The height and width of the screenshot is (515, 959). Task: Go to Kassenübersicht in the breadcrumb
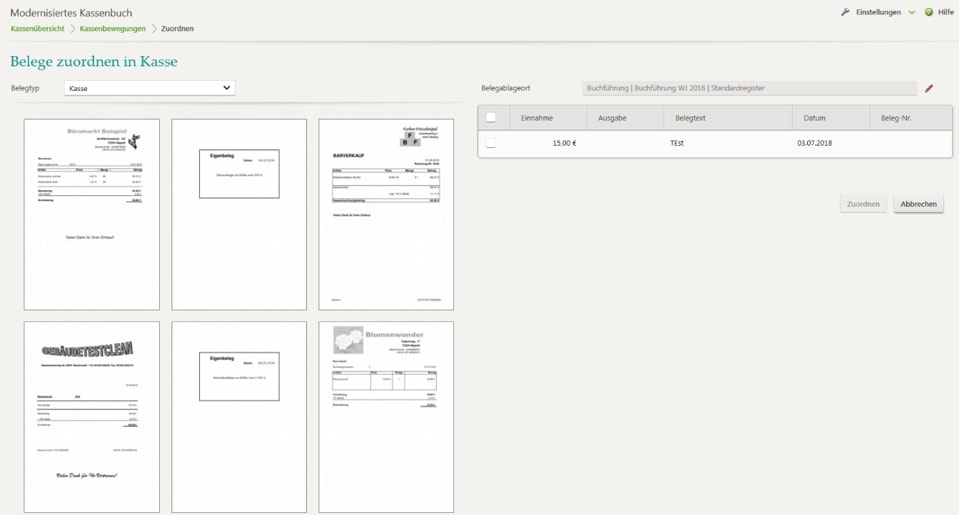point(37,29)
